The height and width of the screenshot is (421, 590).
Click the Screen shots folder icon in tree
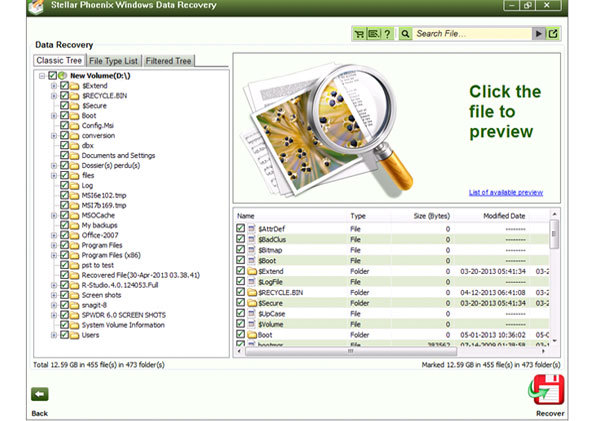75,295
